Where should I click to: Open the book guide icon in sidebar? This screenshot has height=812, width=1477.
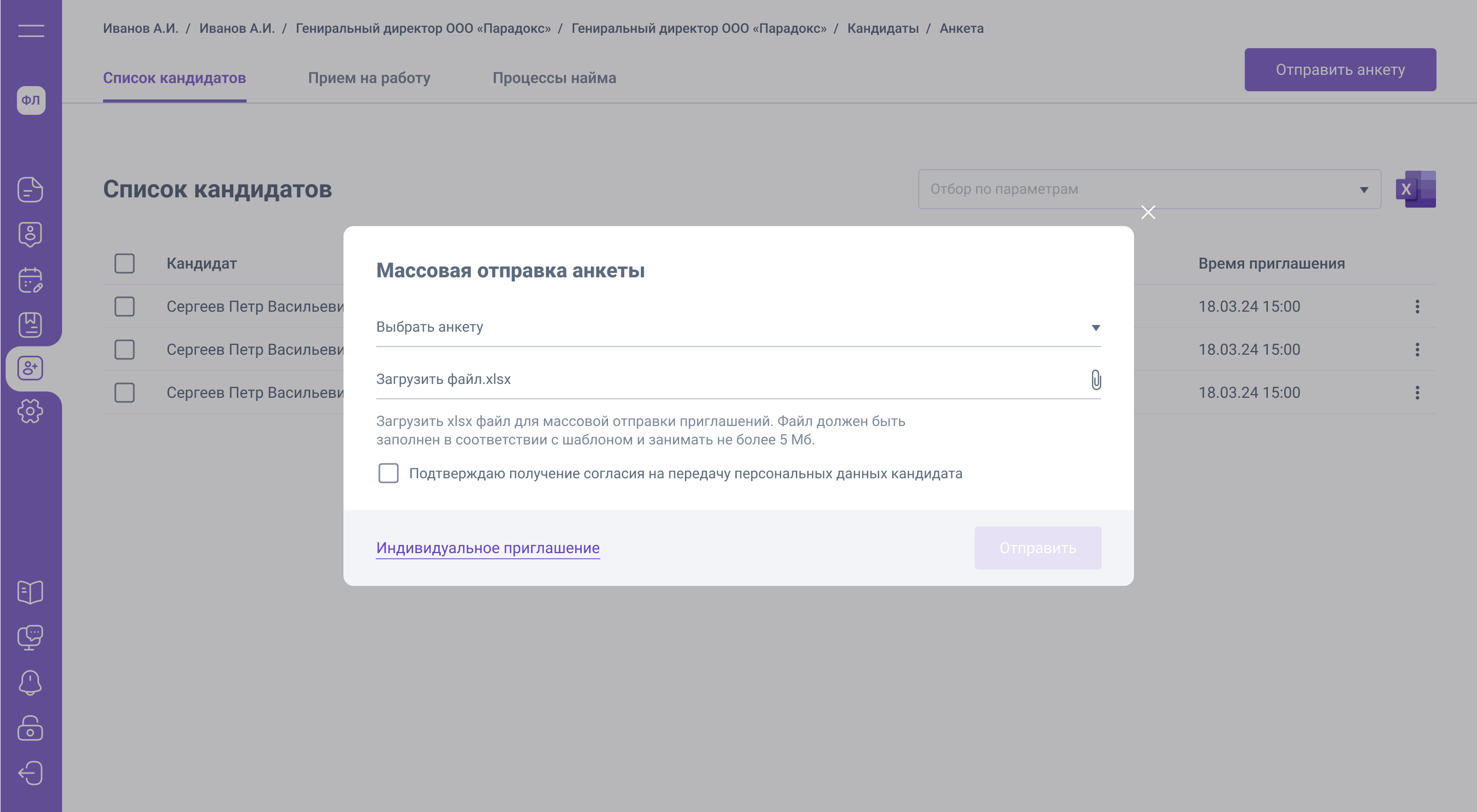(30, 592)
